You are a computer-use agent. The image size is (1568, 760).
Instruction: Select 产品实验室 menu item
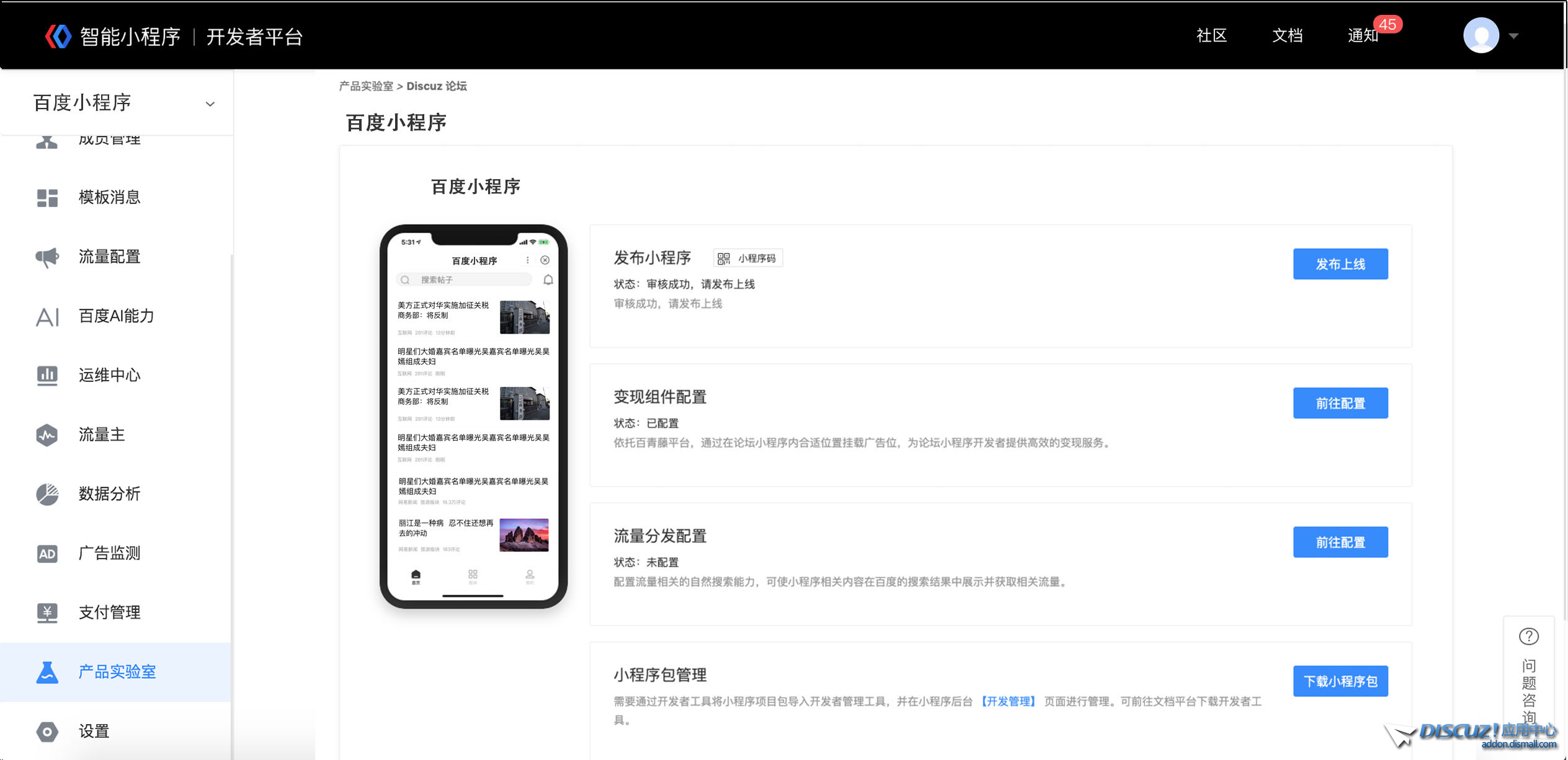(x=115, y=672)
